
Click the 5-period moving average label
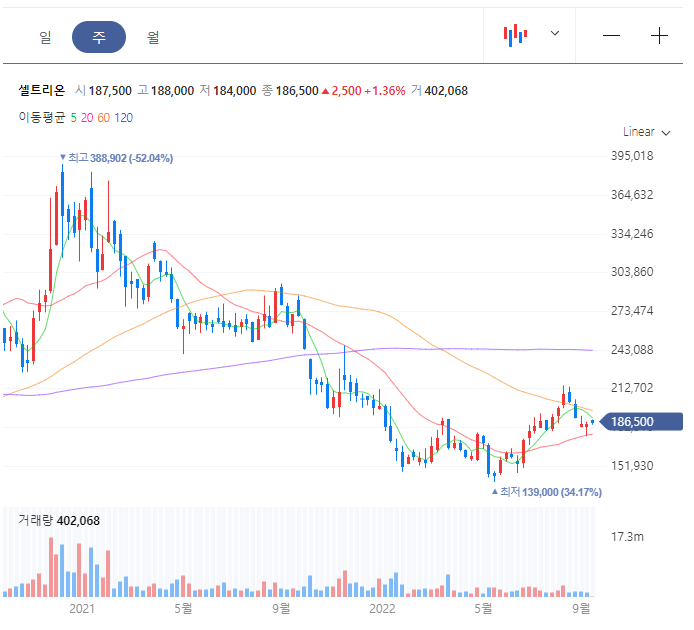[73, 118]
